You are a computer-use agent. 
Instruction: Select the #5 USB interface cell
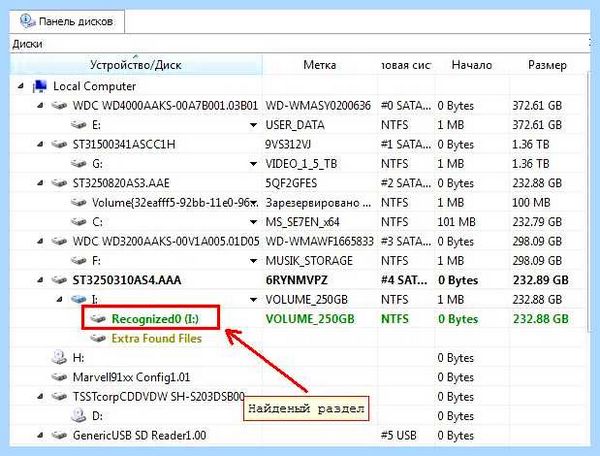click(399, 435)
